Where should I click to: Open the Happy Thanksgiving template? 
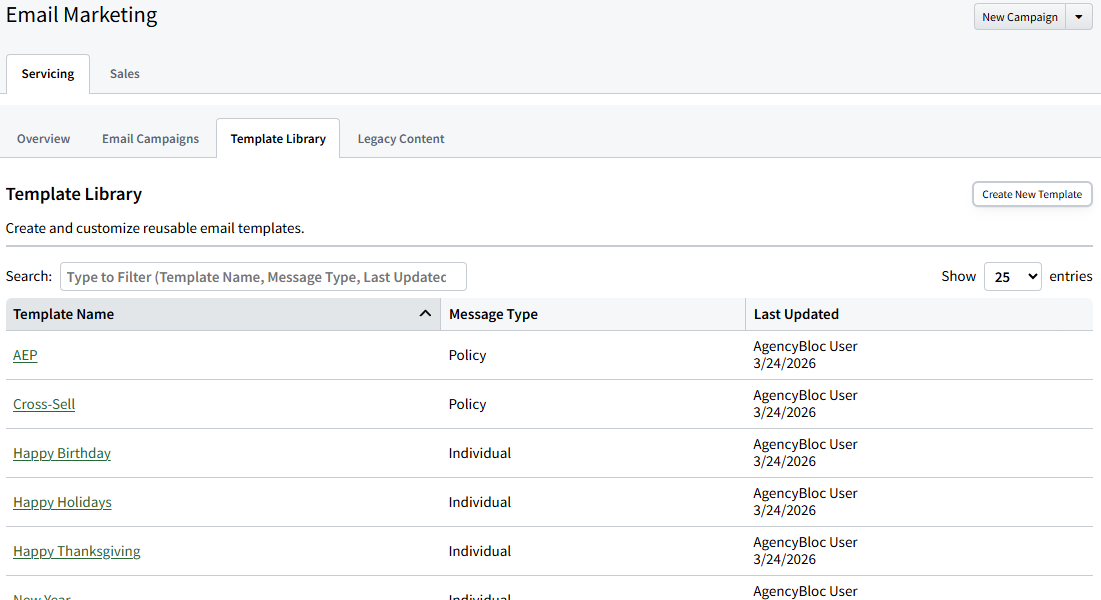pos(76,550)
